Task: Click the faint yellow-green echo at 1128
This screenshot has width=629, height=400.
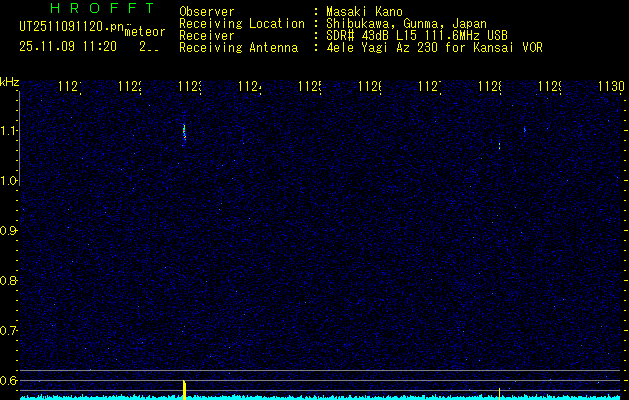Action: click(499, 146)
